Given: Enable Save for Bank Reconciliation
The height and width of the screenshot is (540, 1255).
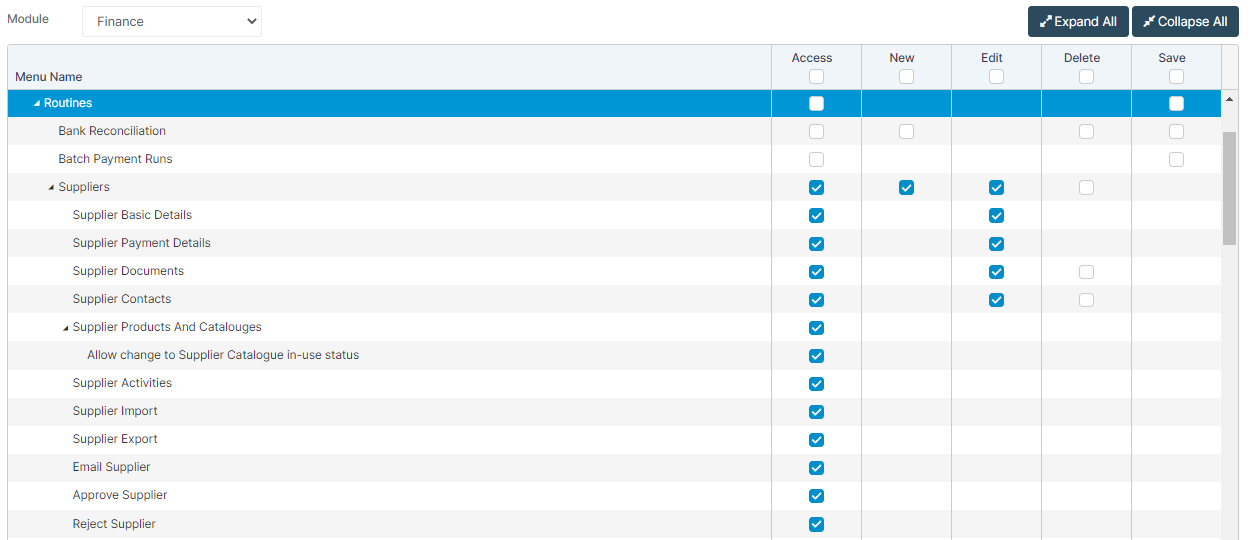Looking at the screenshot, I should click(1176, 131).
